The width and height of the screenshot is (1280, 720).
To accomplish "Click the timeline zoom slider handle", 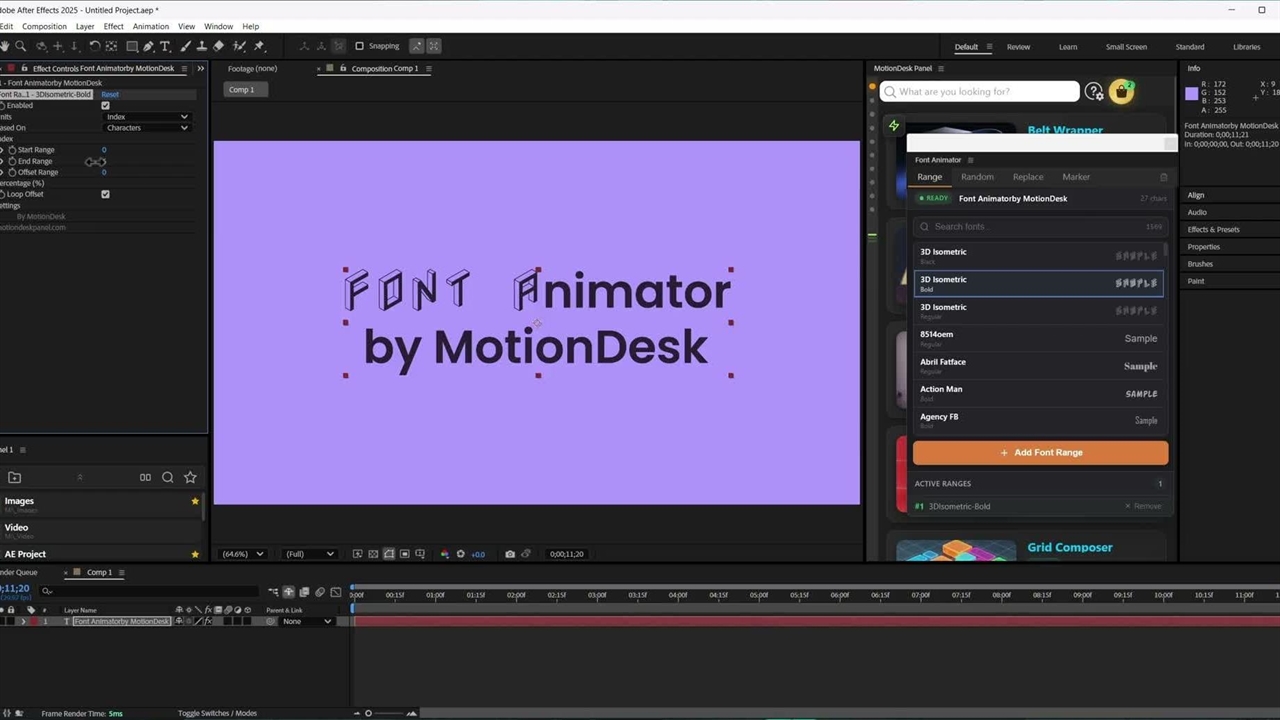I will point(368,713).
